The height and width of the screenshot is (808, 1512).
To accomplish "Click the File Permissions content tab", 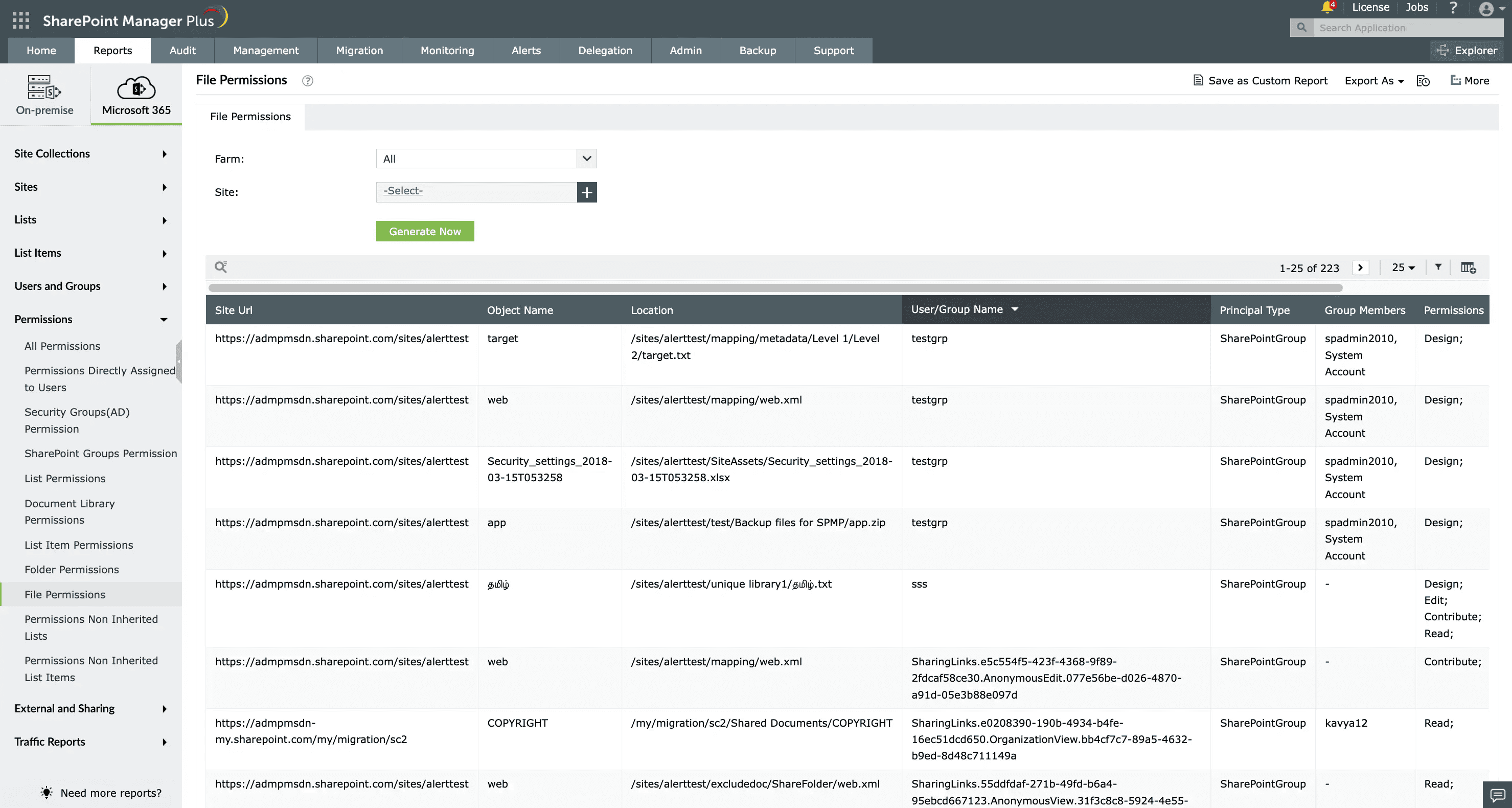I will click(250, 117).
